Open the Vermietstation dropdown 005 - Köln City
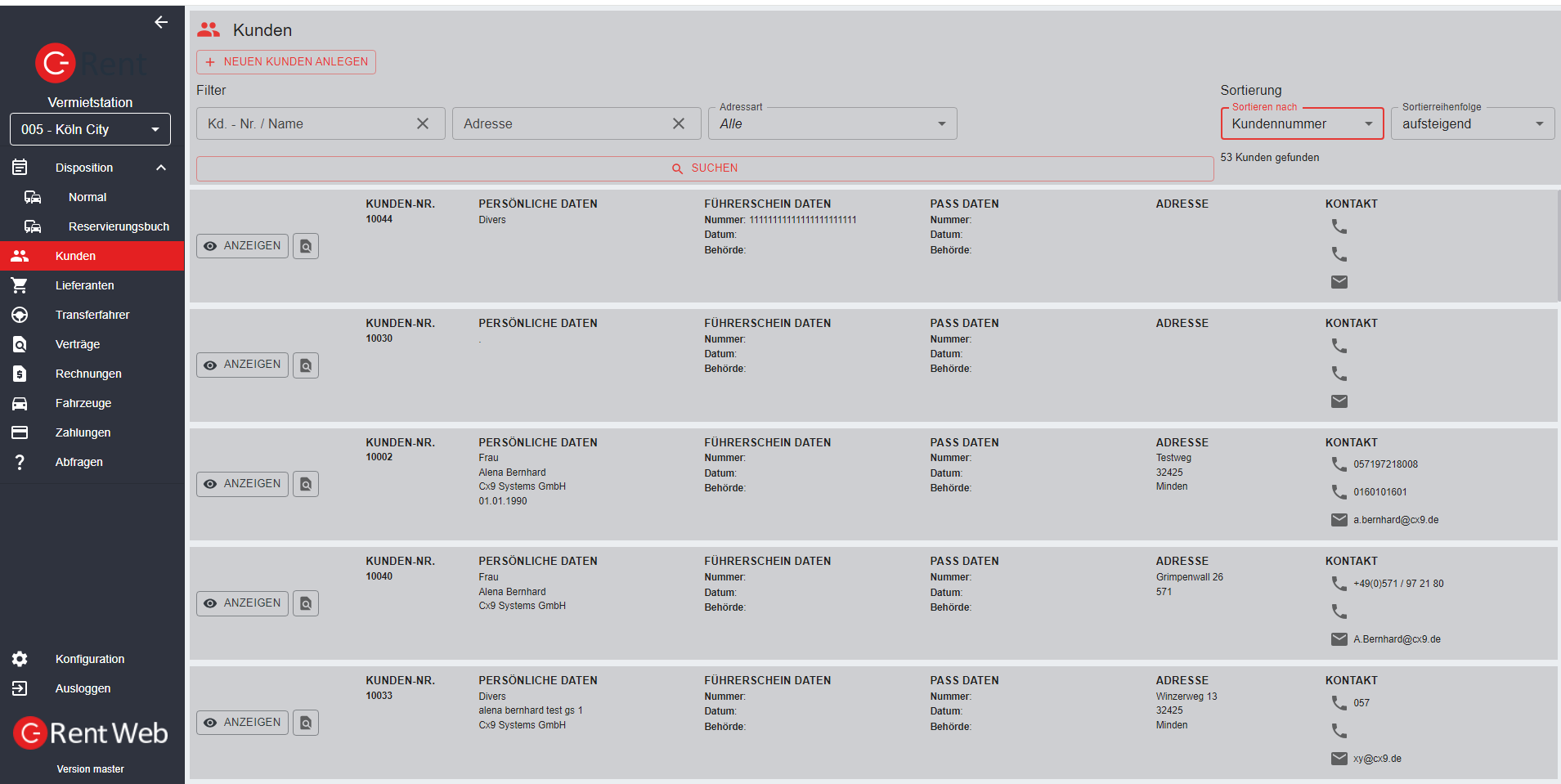The width and height of the screenshot is (1561, 784). 90,129
